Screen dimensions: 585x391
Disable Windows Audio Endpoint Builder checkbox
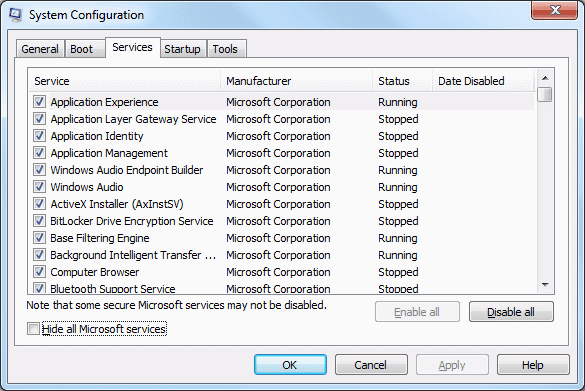40,169
